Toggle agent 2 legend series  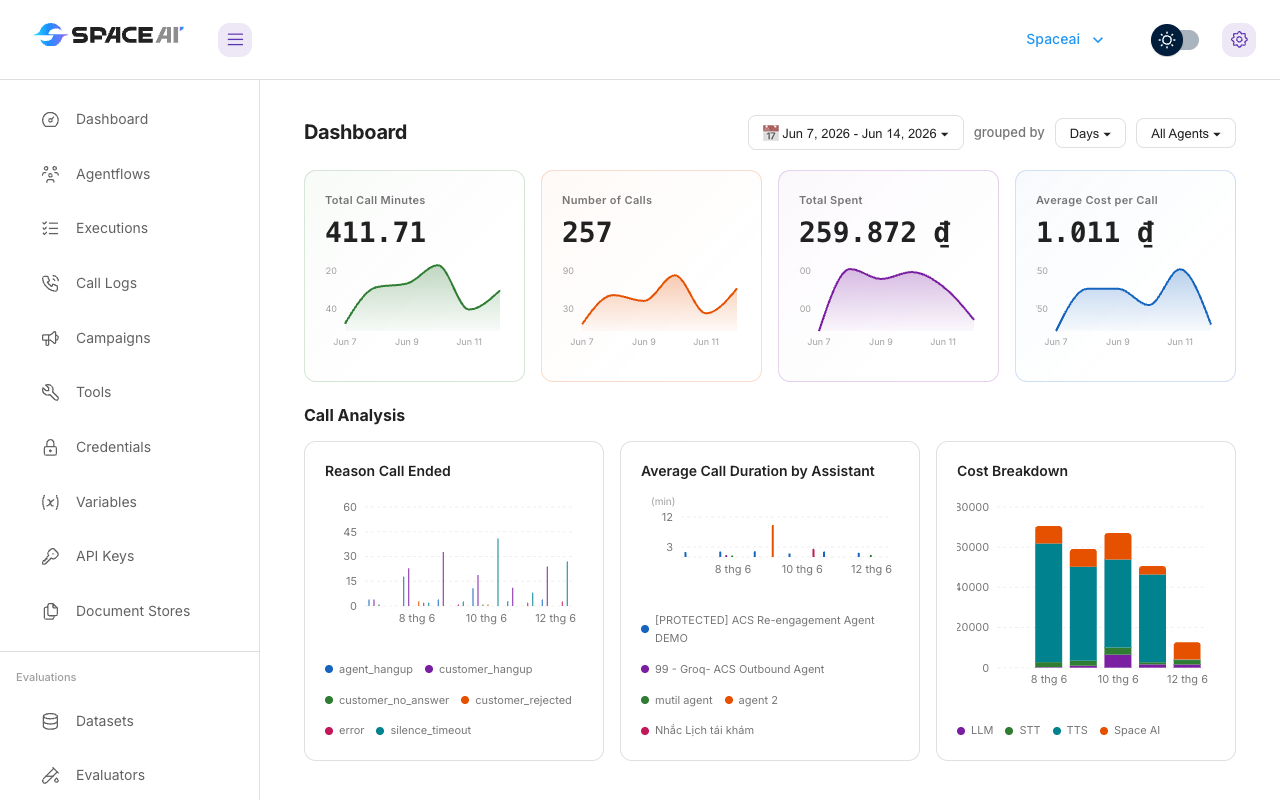click(751, 700)
